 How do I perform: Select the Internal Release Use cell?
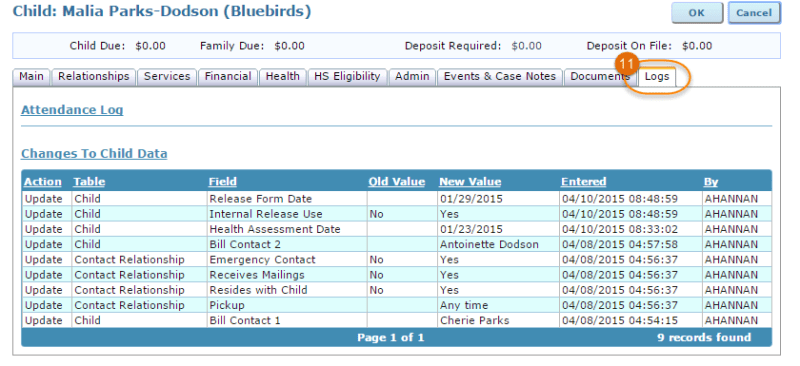(287, 214)
